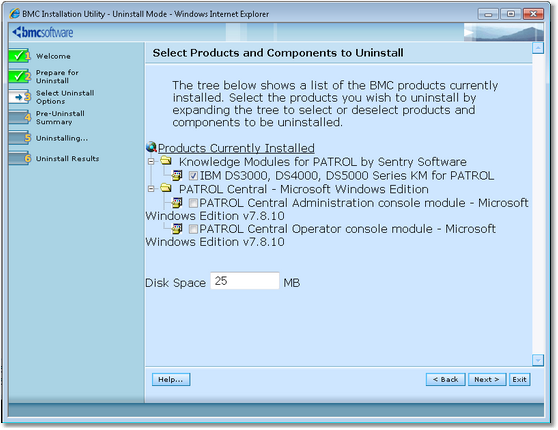This screenshot has width=558, height=430.
Task: Select the Select Uninstall Options step label
Action: point(65,97)
